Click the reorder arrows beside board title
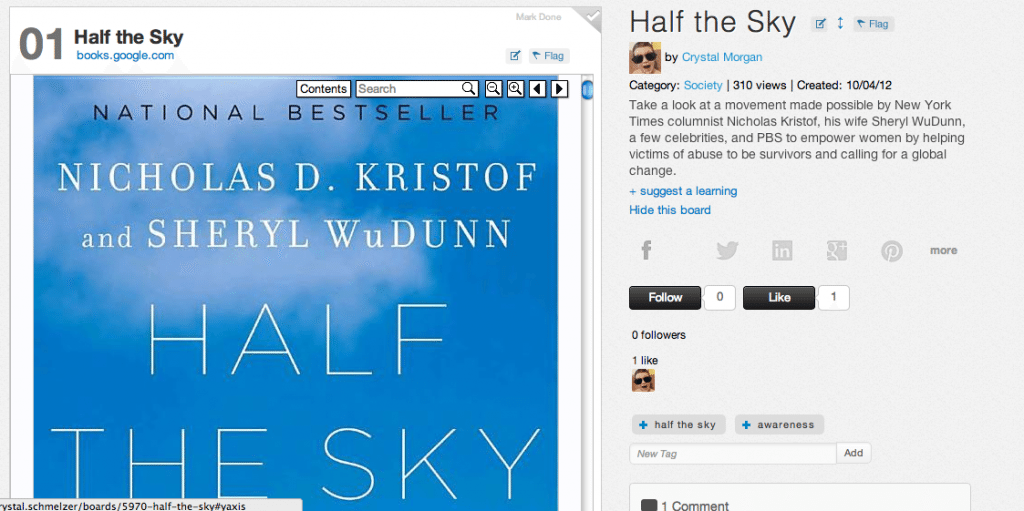The height and width of the screenshot is (511, 1024). coord(840,24)
